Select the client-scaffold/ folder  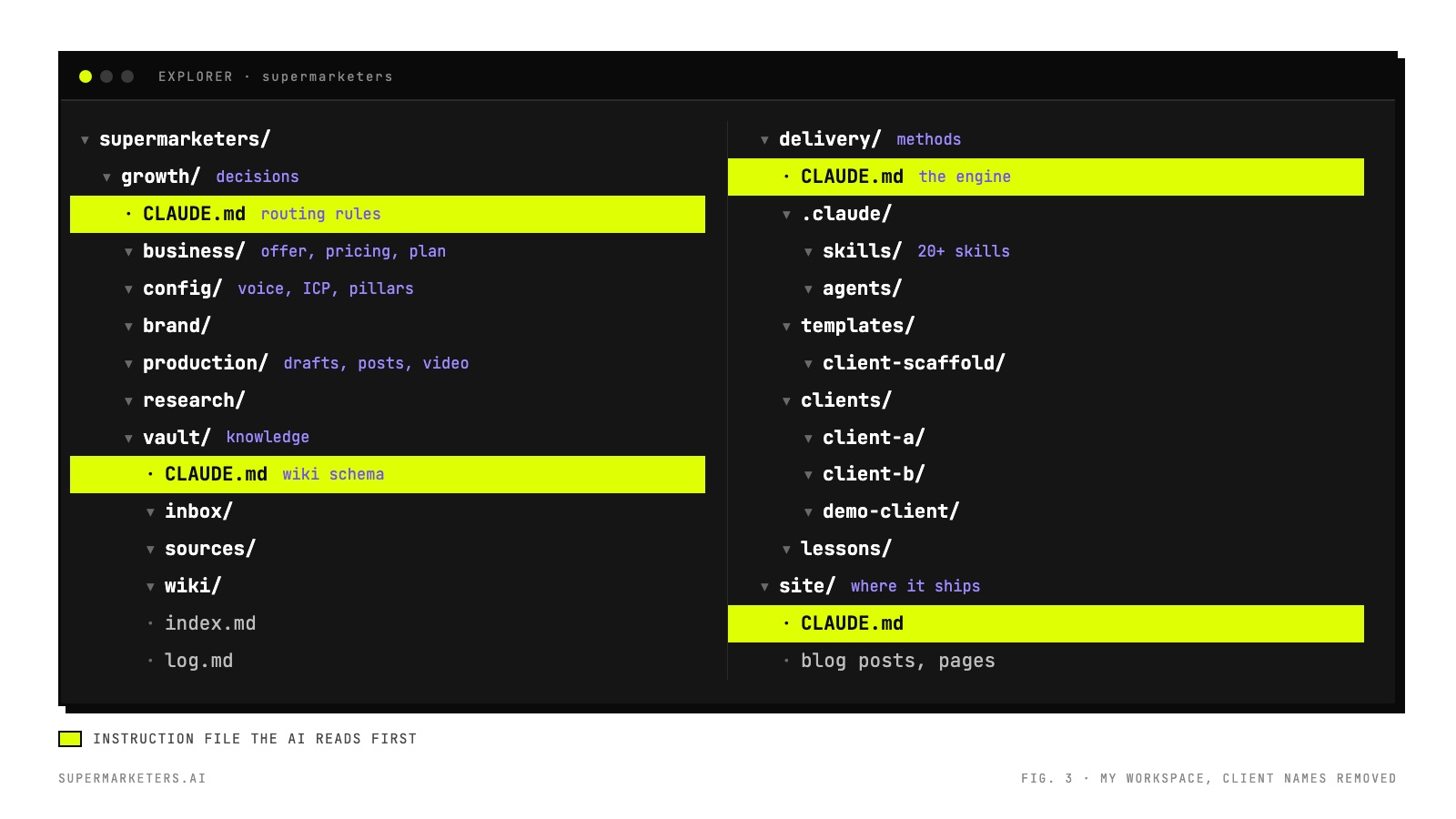914,363
